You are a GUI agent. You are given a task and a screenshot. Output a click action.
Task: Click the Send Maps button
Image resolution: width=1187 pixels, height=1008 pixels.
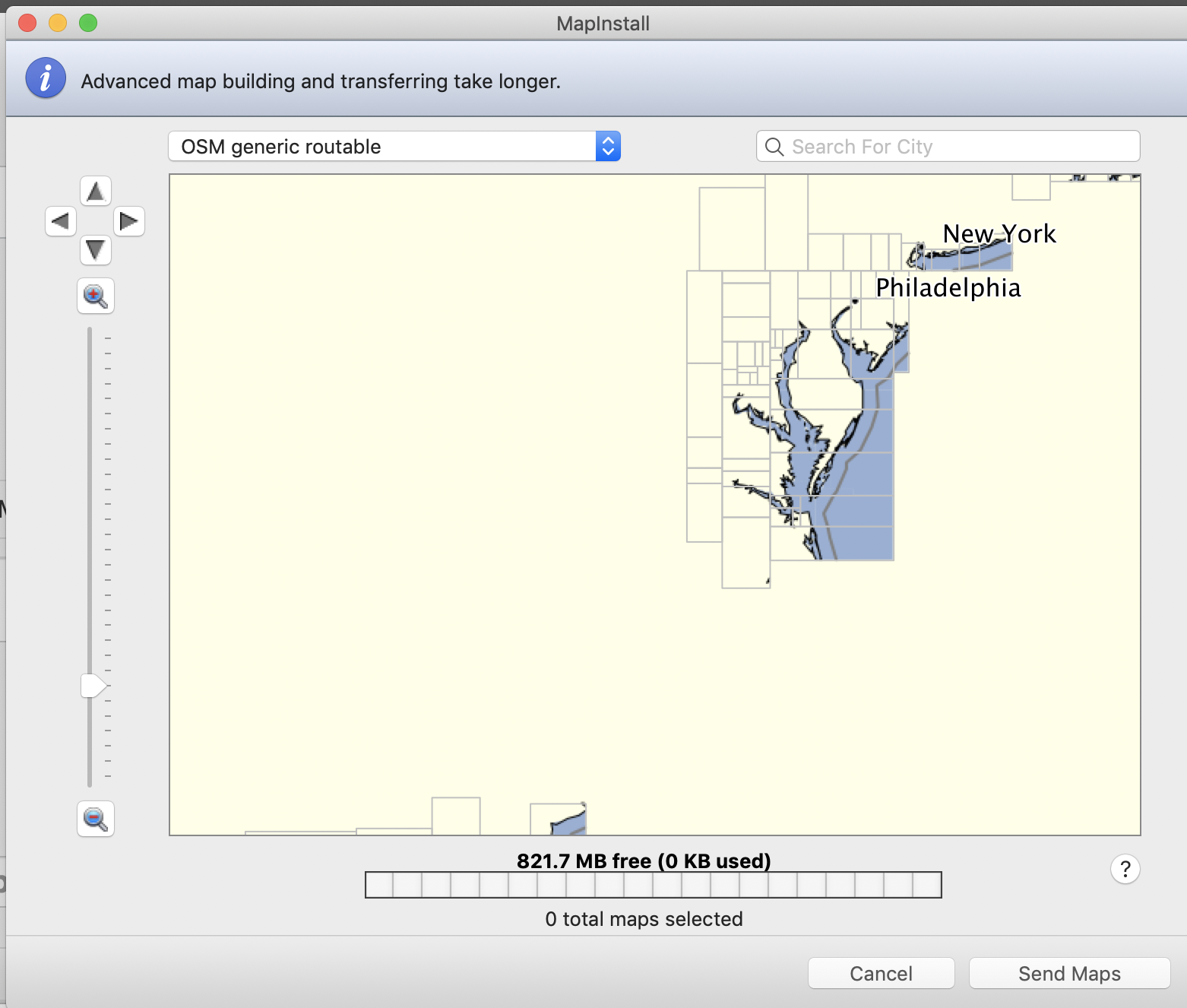pyautogui.click(x=1070, y=974)
